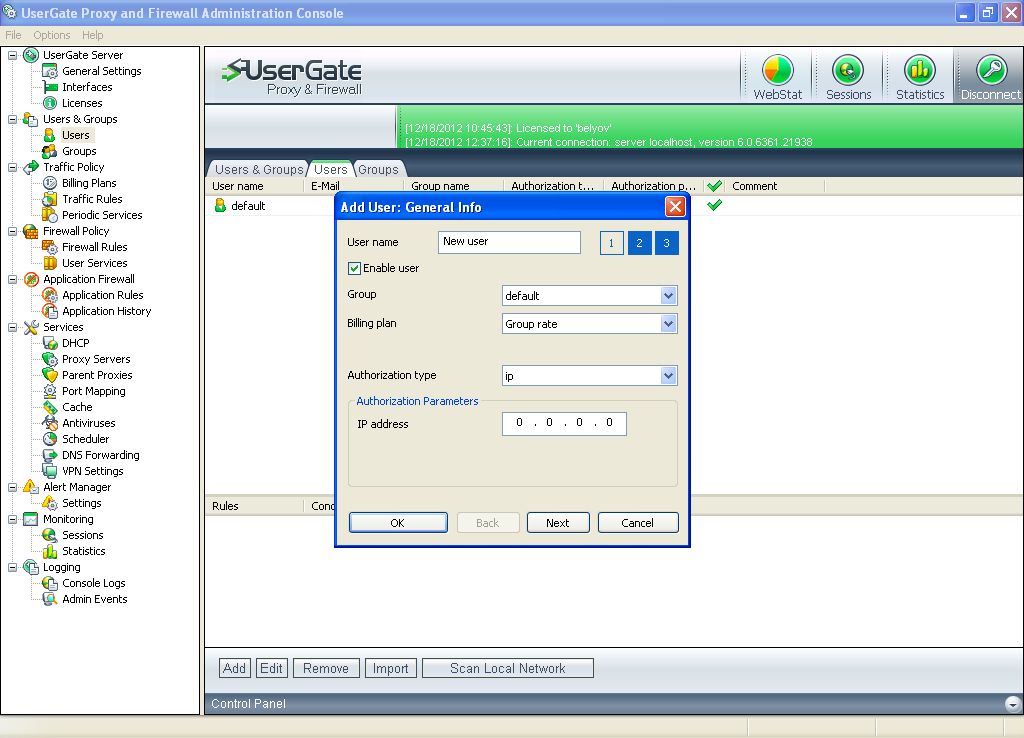This screenshot has height=738, width=1024.
Task: Open the WebStat toolbar icon
Action: [x=777, y=72]
